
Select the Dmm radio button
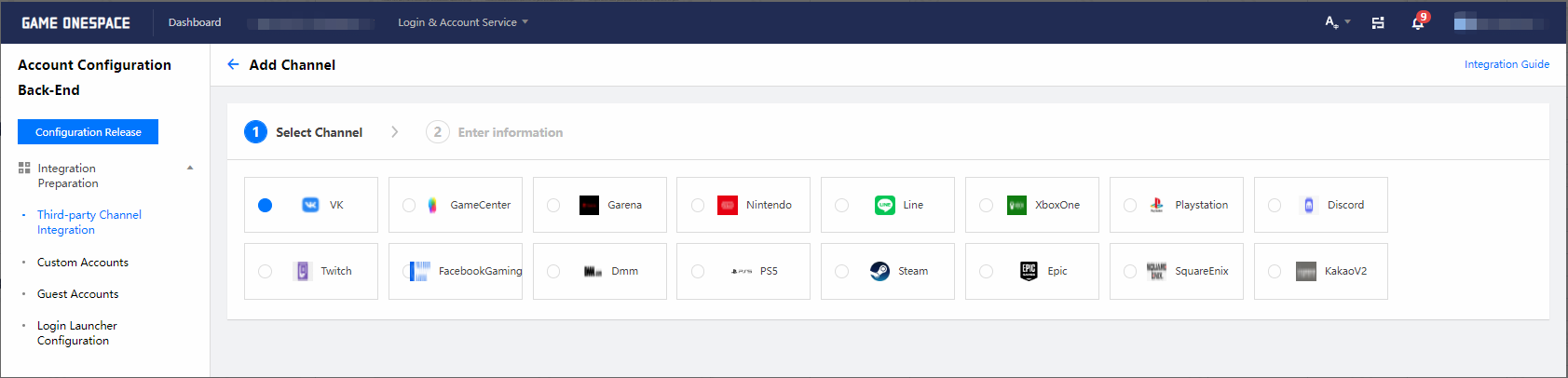pos(553,271)
